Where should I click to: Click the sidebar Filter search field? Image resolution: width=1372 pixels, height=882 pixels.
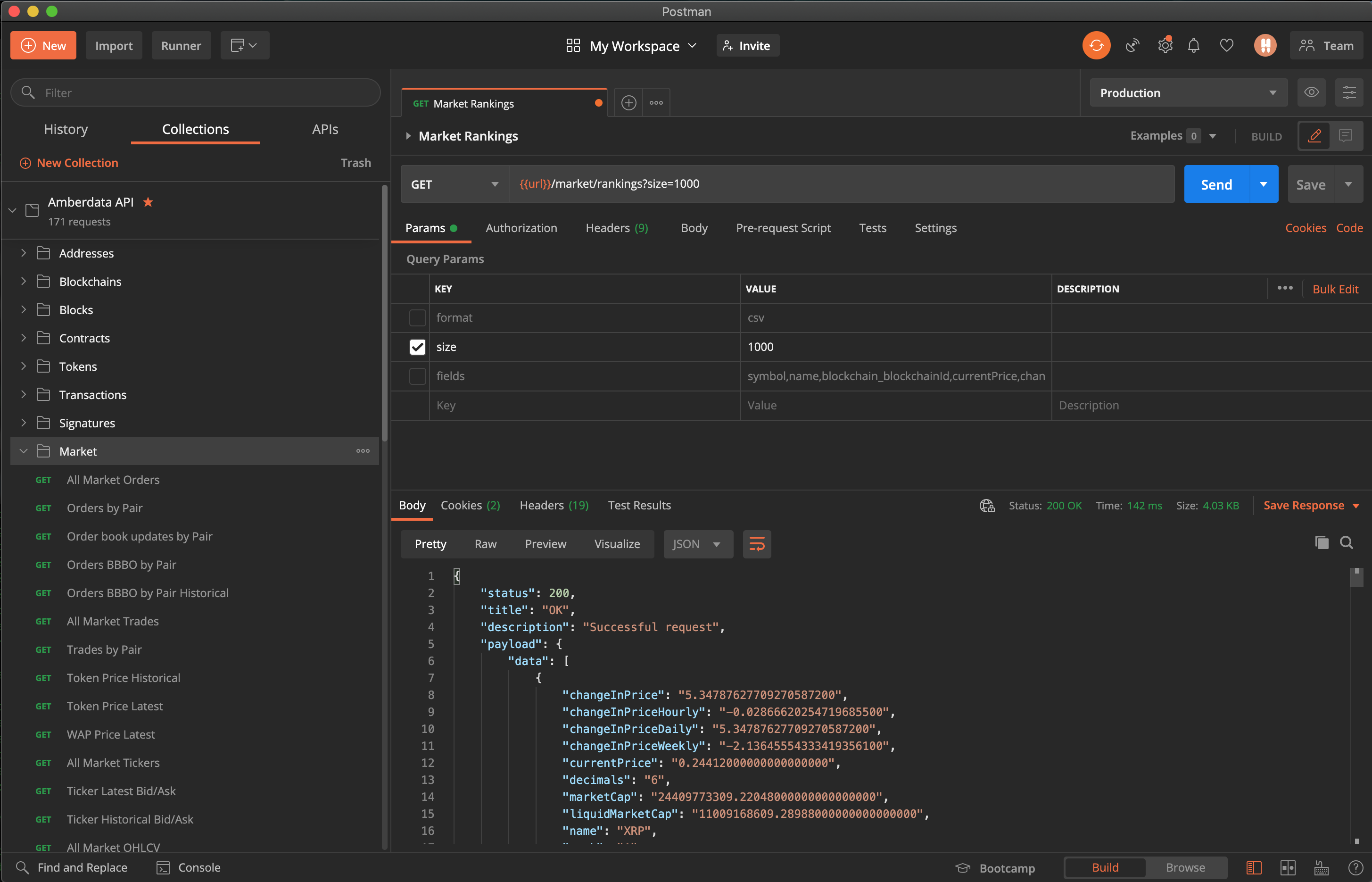pyautogui.click(x=195, y=93)
